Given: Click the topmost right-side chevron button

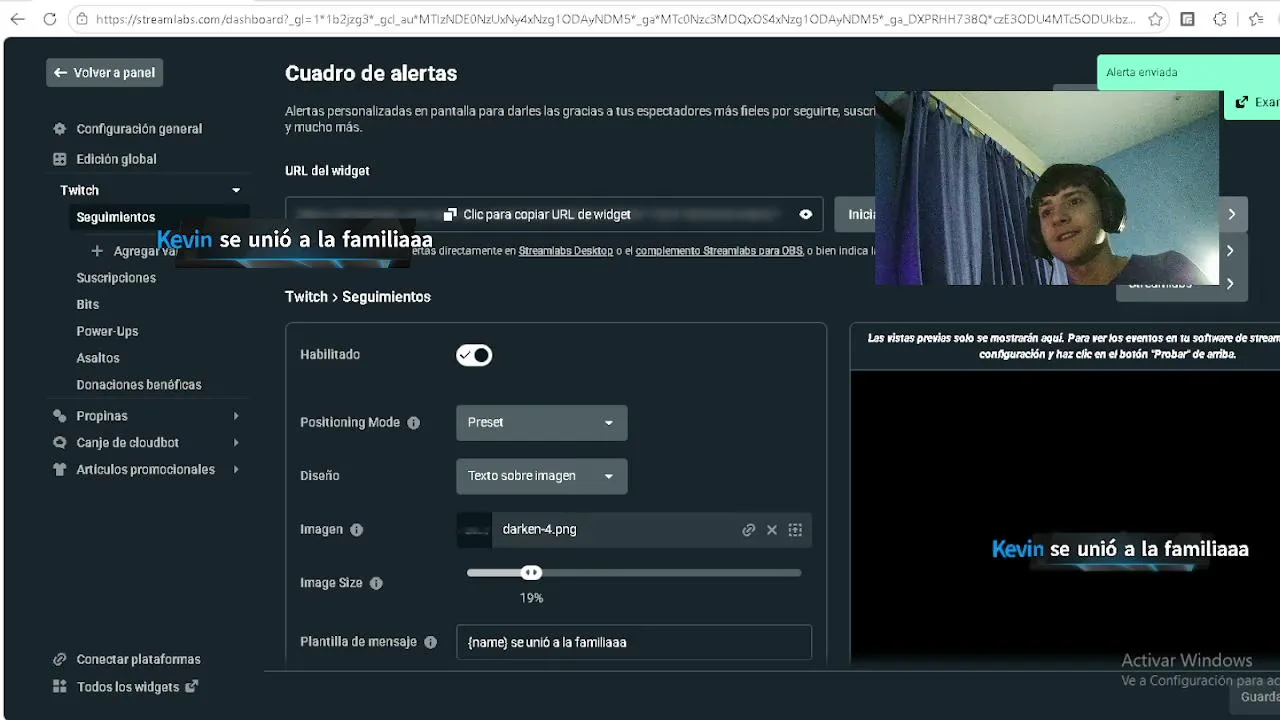Looking at the screenshot, I should tap(1232, 214).
